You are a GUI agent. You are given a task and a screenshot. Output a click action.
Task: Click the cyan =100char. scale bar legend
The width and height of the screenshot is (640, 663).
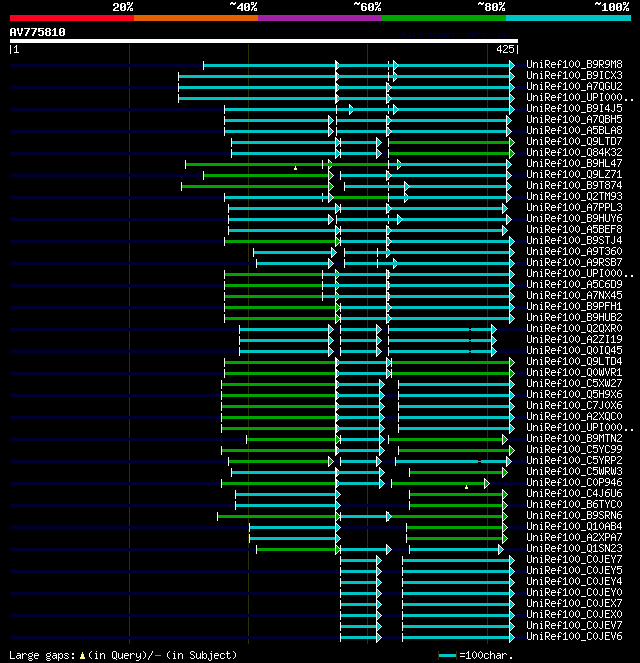pyautogui.click(x=448, y=655)
